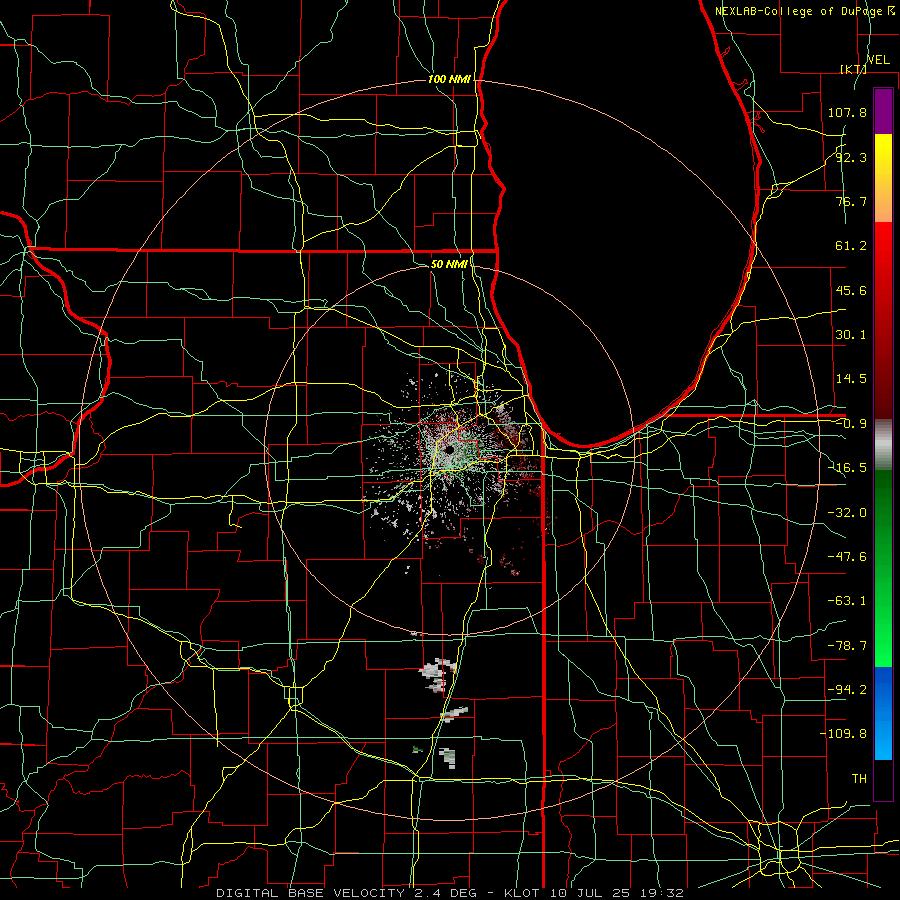
Task: Select the 14.5 velocity scale value
Action: [x=851, y=379]
